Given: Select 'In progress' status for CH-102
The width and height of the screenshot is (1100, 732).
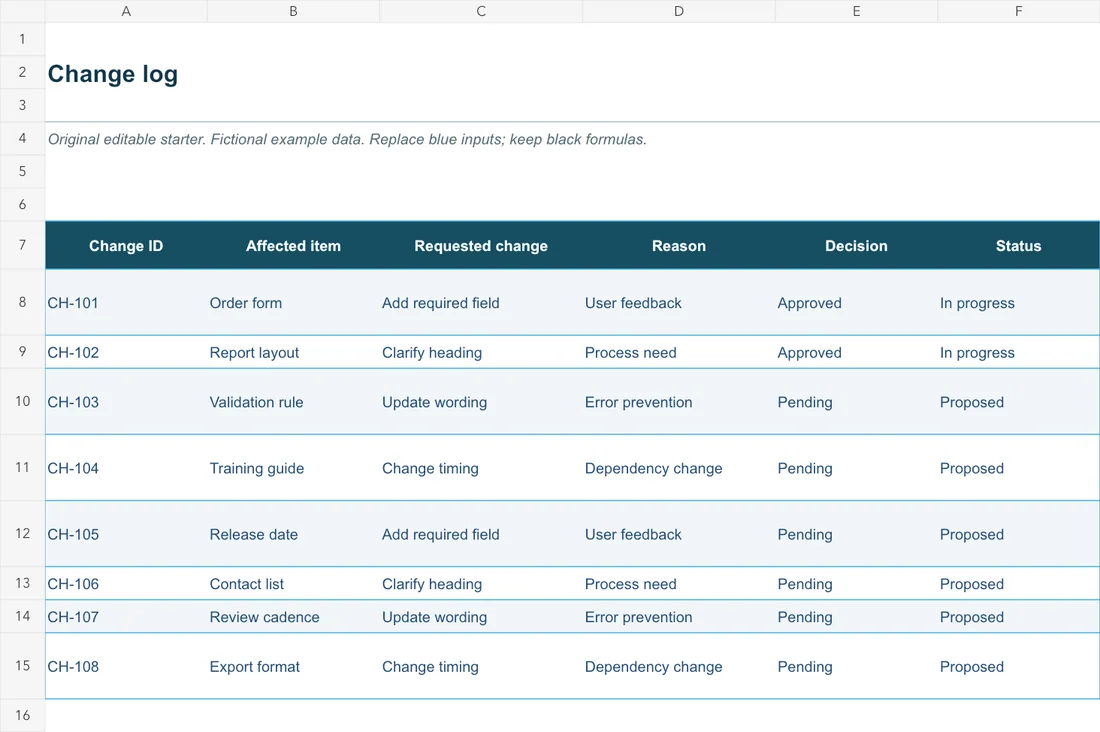Looking at the screenshot, I should coord(1019,352).
